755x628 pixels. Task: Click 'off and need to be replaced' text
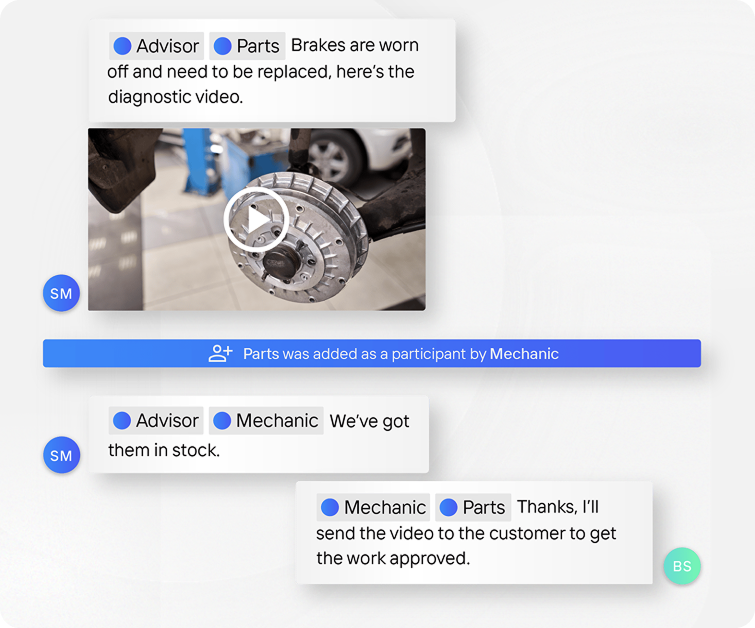pyautogui.click(x=219, y=72)
